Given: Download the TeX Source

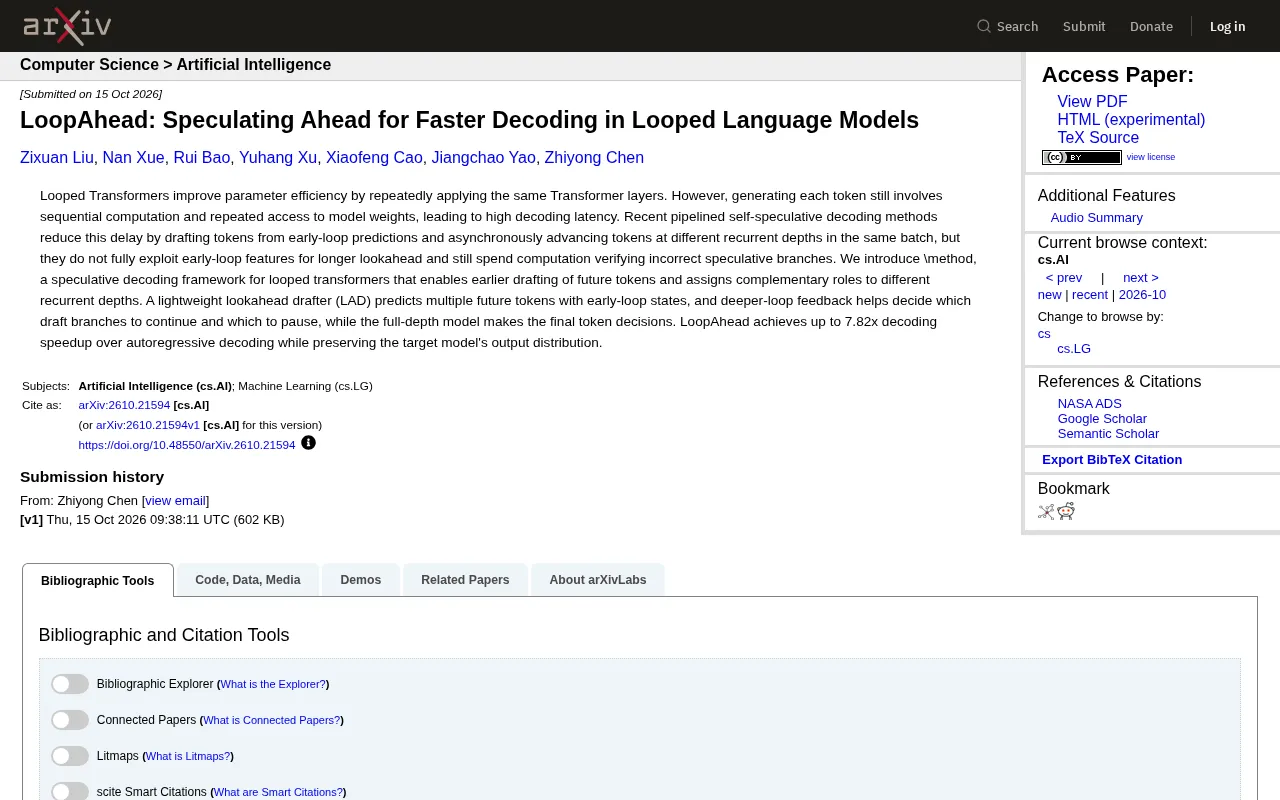Looking at the screenshot, I should coord(1098,138).
